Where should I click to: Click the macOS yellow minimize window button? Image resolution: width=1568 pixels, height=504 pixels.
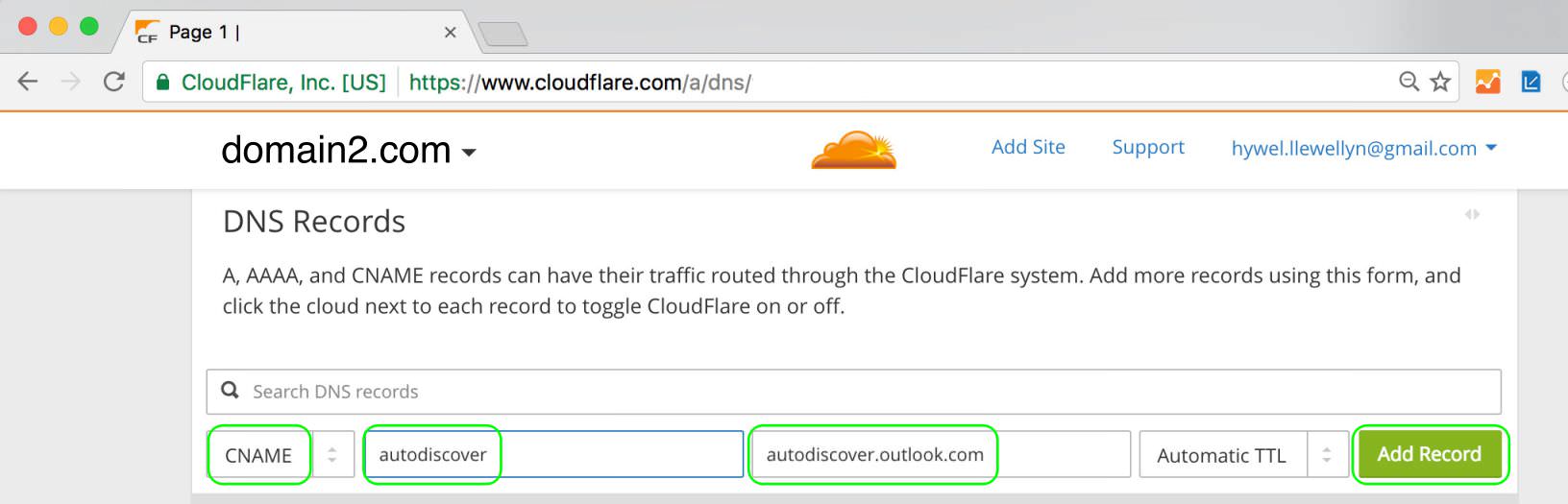click(x=59, y=27)
